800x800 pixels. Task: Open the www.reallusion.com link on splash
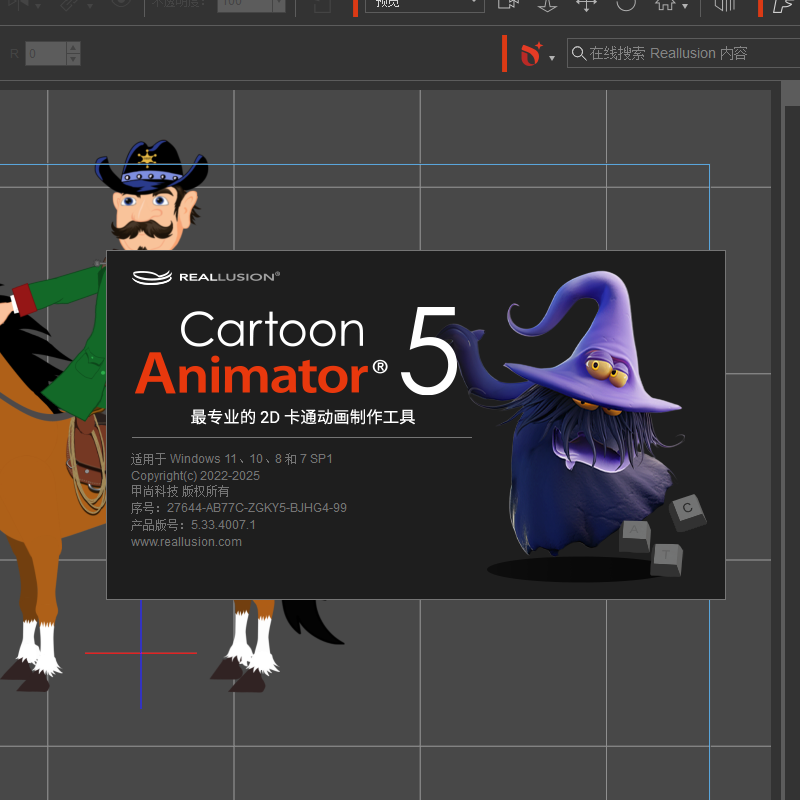coord(186,542)
